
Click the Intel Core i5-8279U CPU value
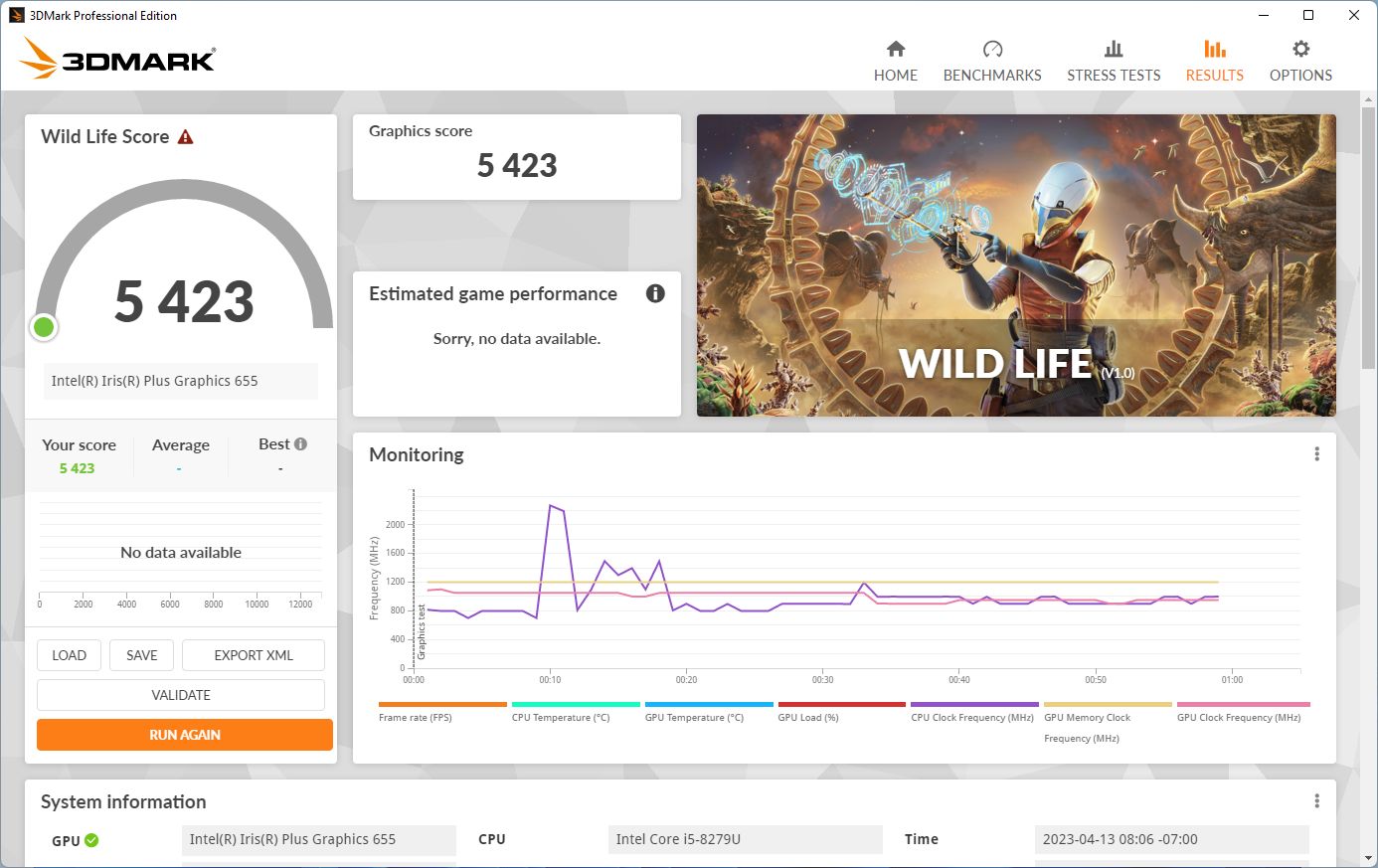tap(746, 839)
